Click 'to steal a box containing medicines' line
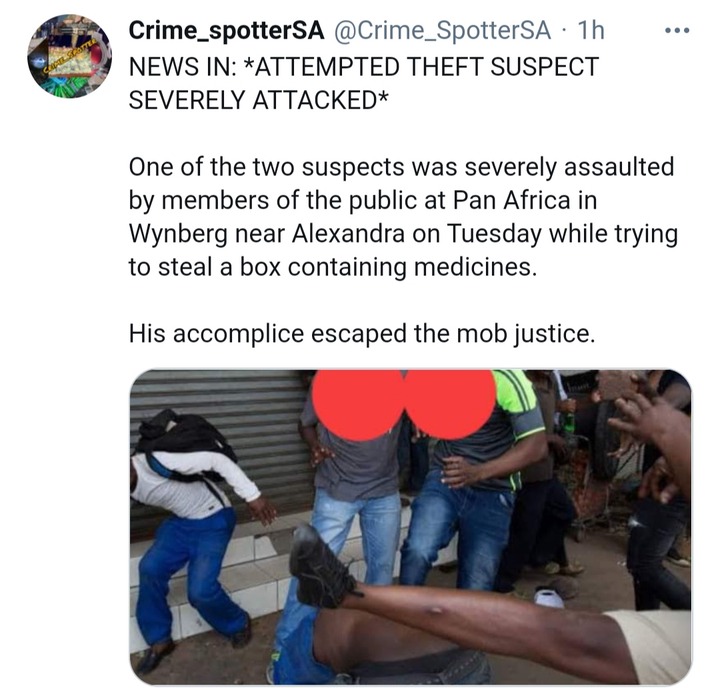 click(332, 267)
